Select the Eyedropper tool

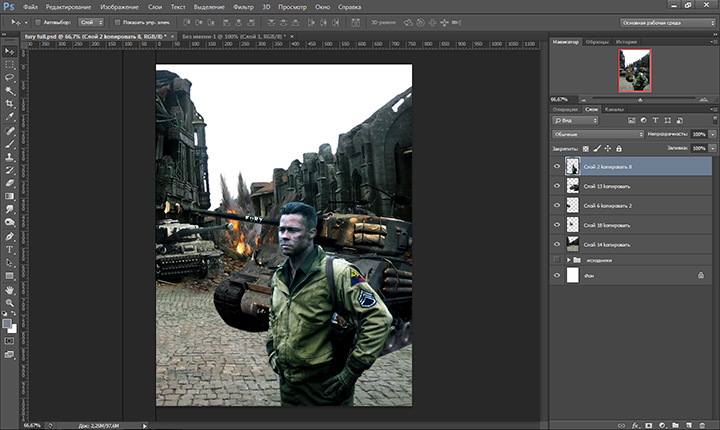pyautogui.click(x=10, y=116)
